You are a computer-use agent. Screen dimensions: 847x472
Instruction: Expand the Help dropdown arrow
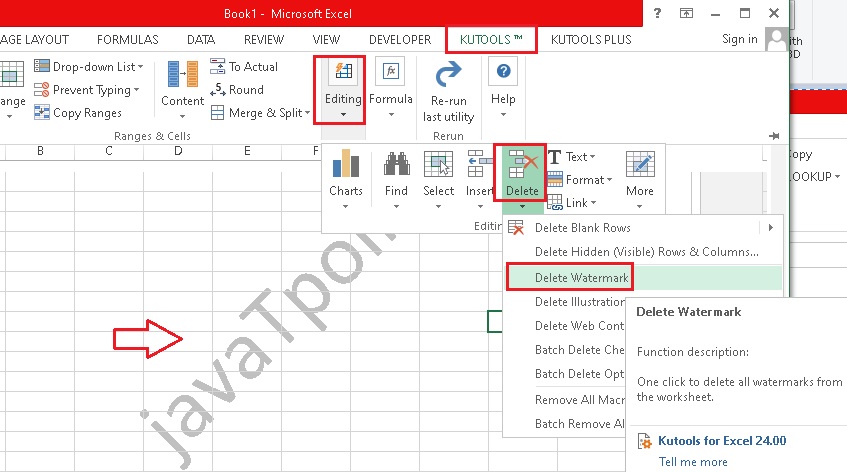[x=503, y=114]
